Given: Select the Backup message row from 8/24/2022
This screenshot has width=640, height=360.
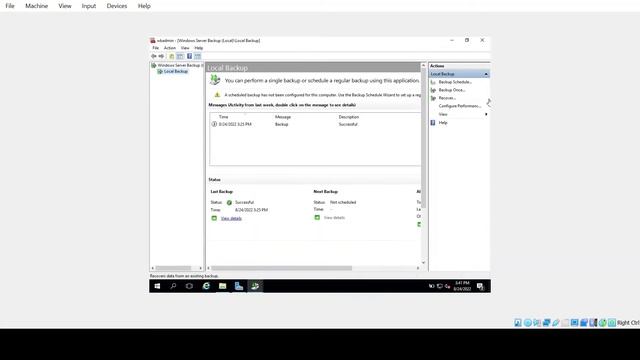Looking at the screenshot, I should pyautogui.click(x=315, y=124).
